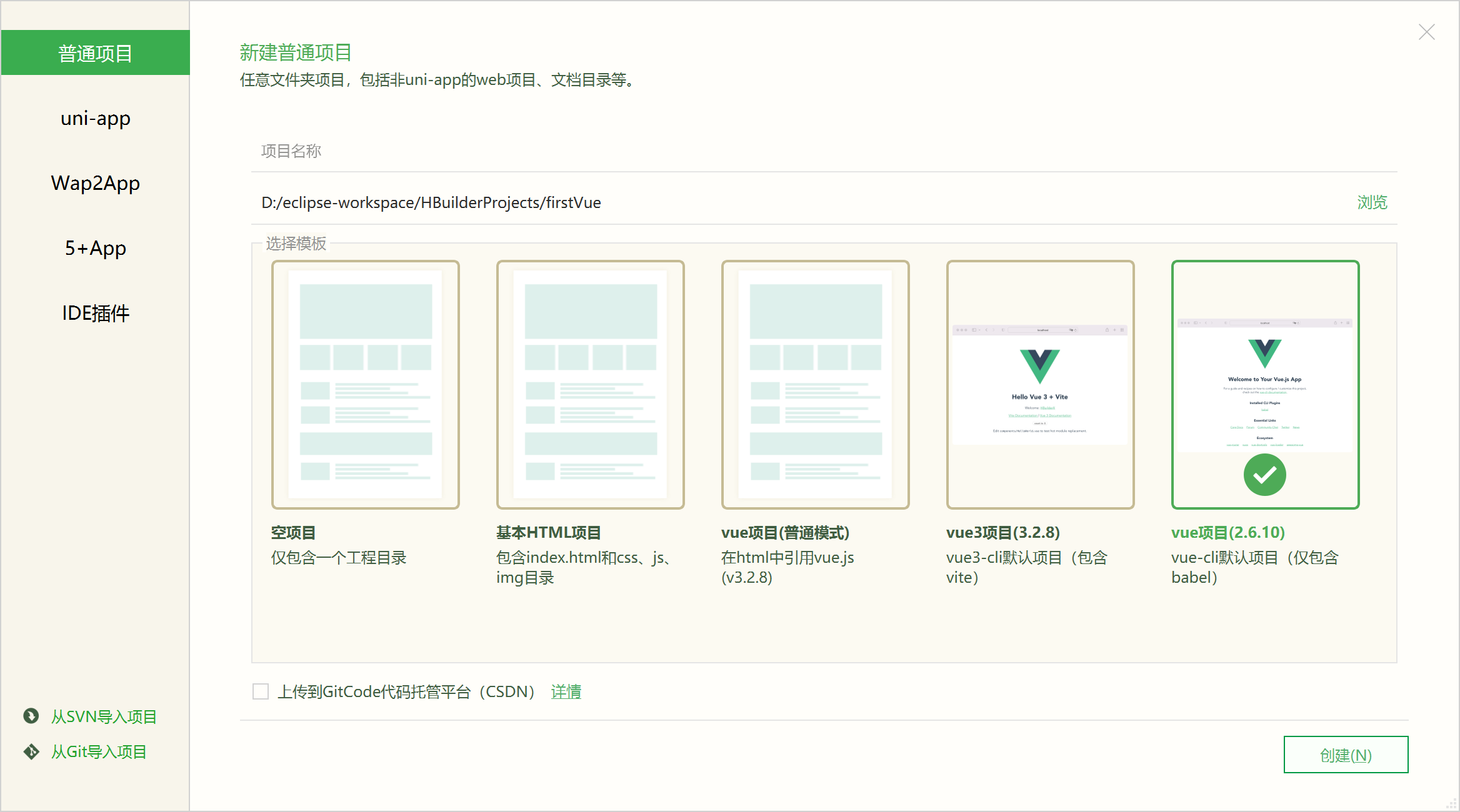The width and height of the screenshot is (1460, 812).
Task: Switch to the uni-app project tab
Action: pyautogui.click(x=95, y=117)
